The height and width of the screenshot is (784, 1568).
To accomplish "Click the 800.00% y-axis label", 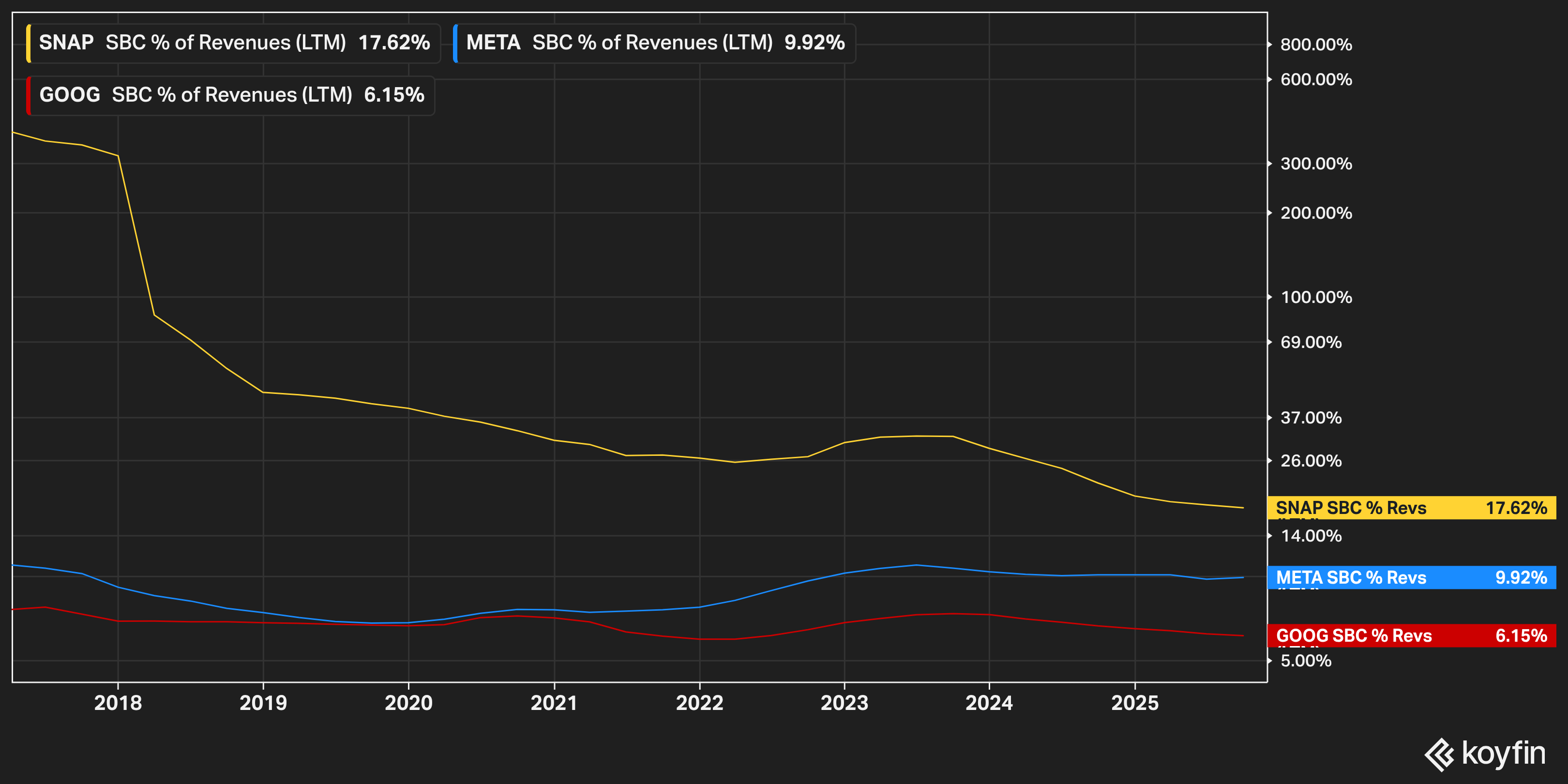I will pos(1316,45).
